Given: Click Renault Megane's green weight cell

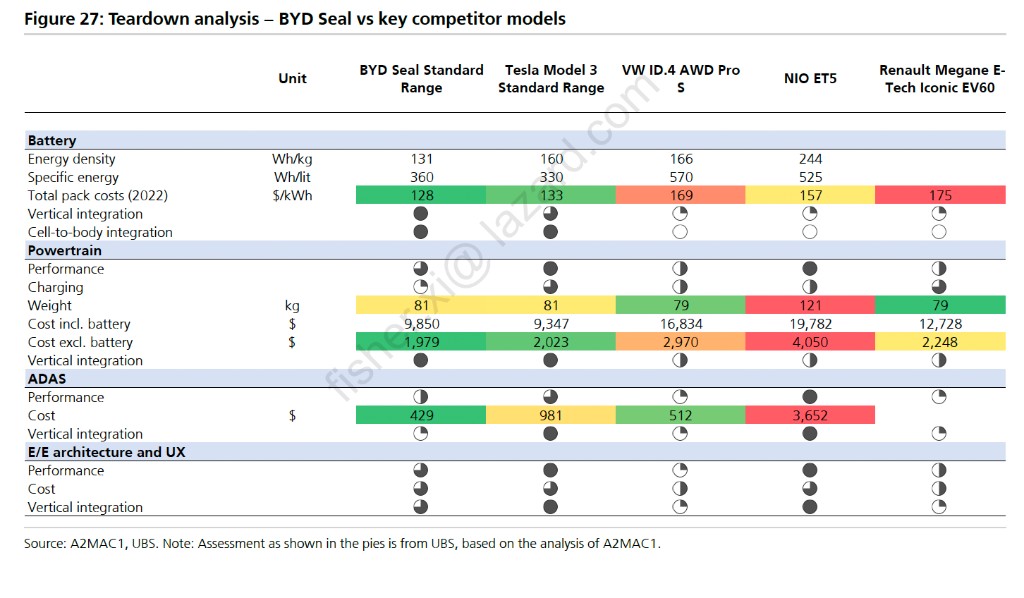Looking at the screenshot, I should (x=939, y=306).
